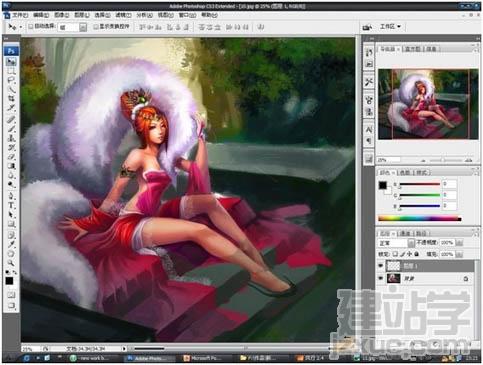The height and width of the screenshot is (365, 483).
Task: Select the Clone Stamp tool
Action: [11, 138]
